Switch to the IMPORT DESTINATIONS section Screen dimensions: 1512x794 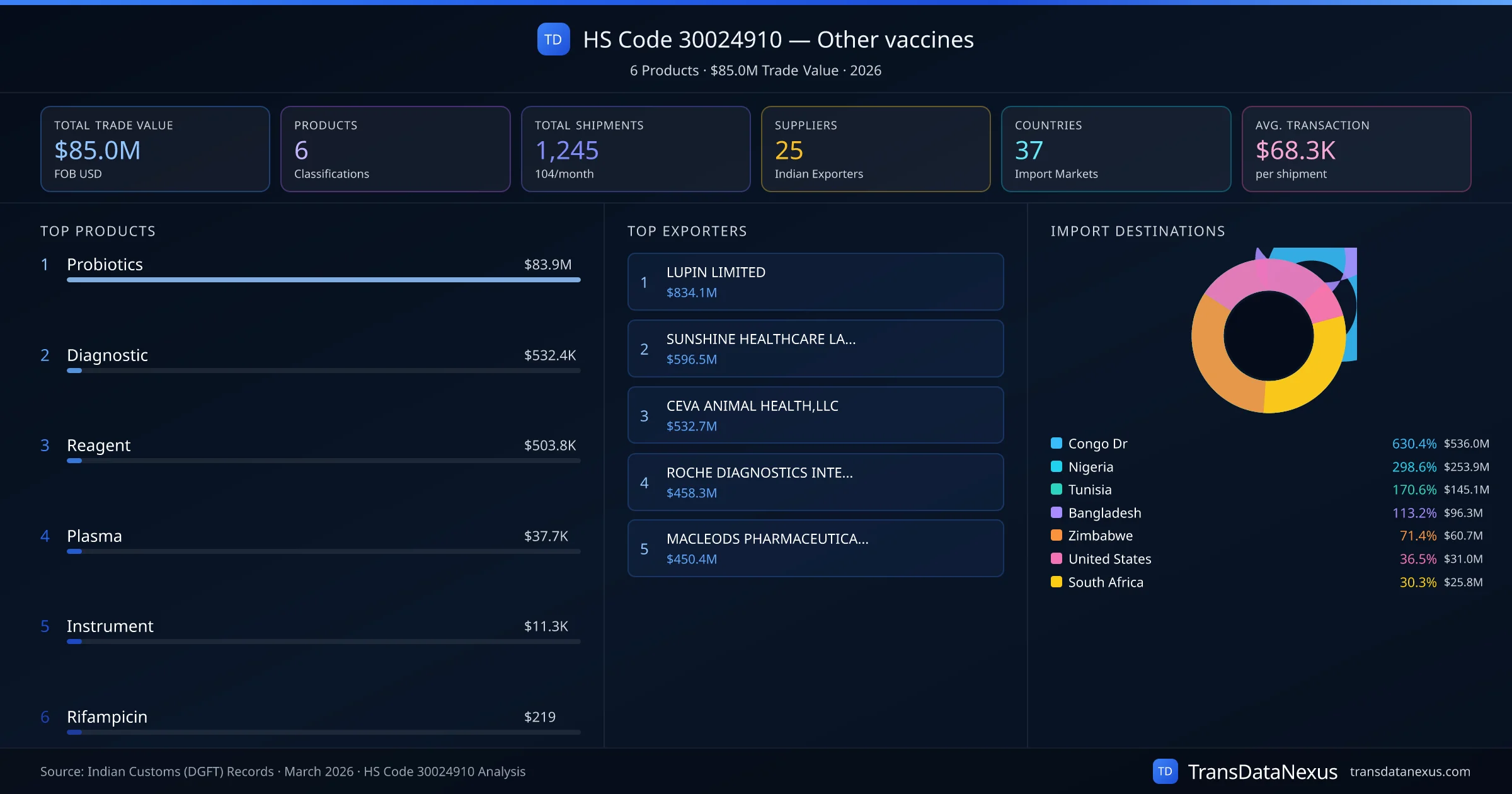[x=1138, y=231]
